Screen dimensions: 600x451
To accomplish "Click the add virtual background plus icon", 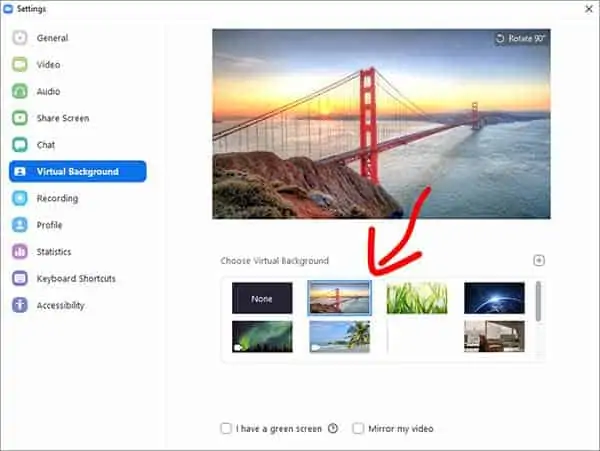I will click(x=539, y=261).
